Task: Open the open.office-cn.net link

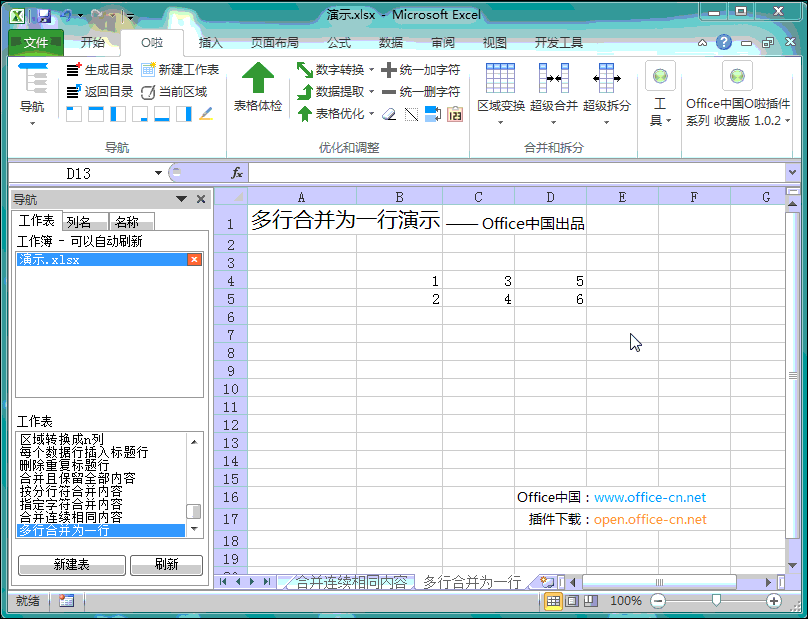Action: [x=650, y=520]
